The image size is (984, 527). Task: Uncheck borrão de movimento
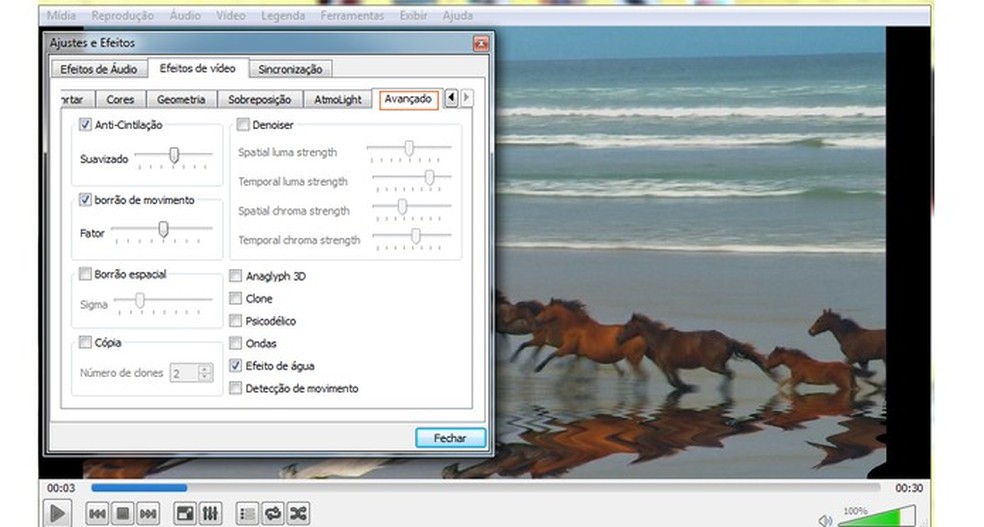pyautogui.click(x=85, y=200)
